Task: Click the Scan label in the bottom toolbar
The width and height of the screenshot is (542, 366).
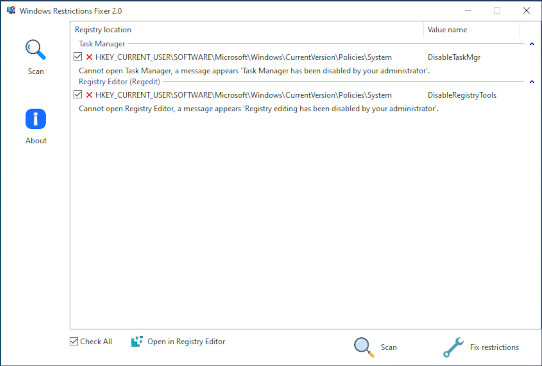Action: [x=389, y=347]
